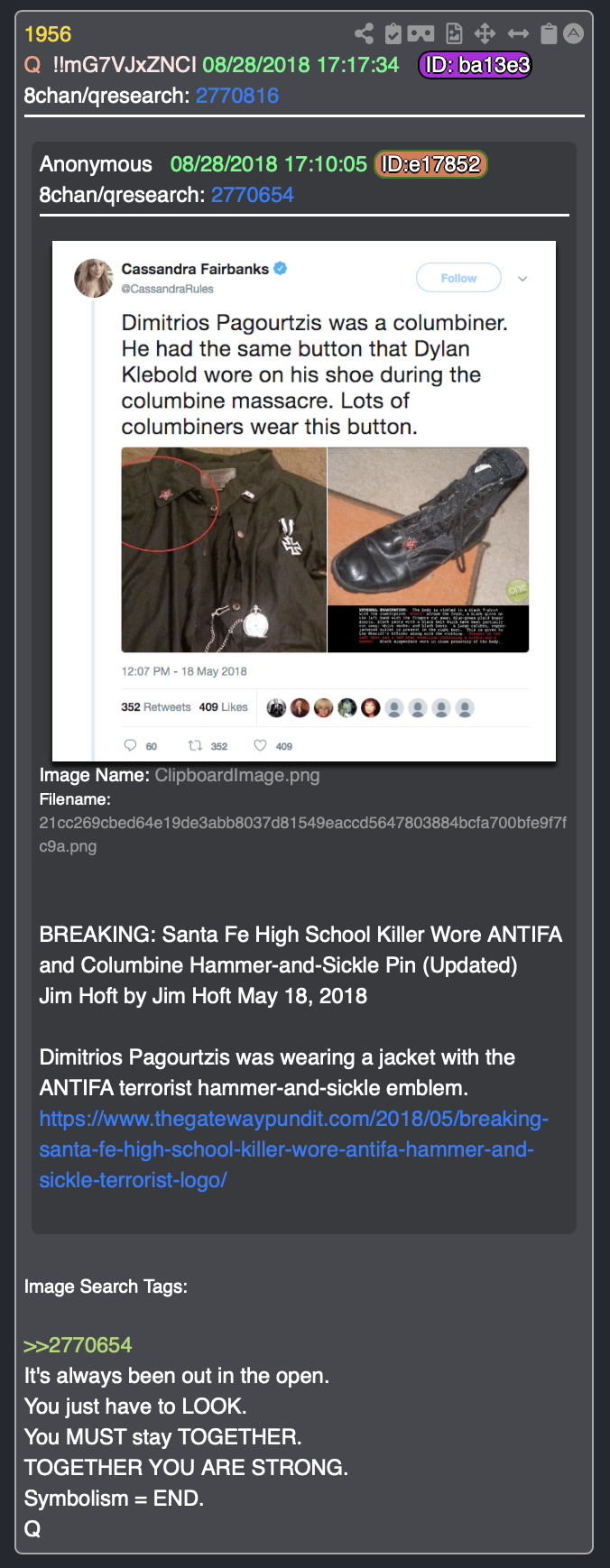Open the thegatewaypundit.com article link
Screen dimensions: 610x1568
click(294, 1149)
